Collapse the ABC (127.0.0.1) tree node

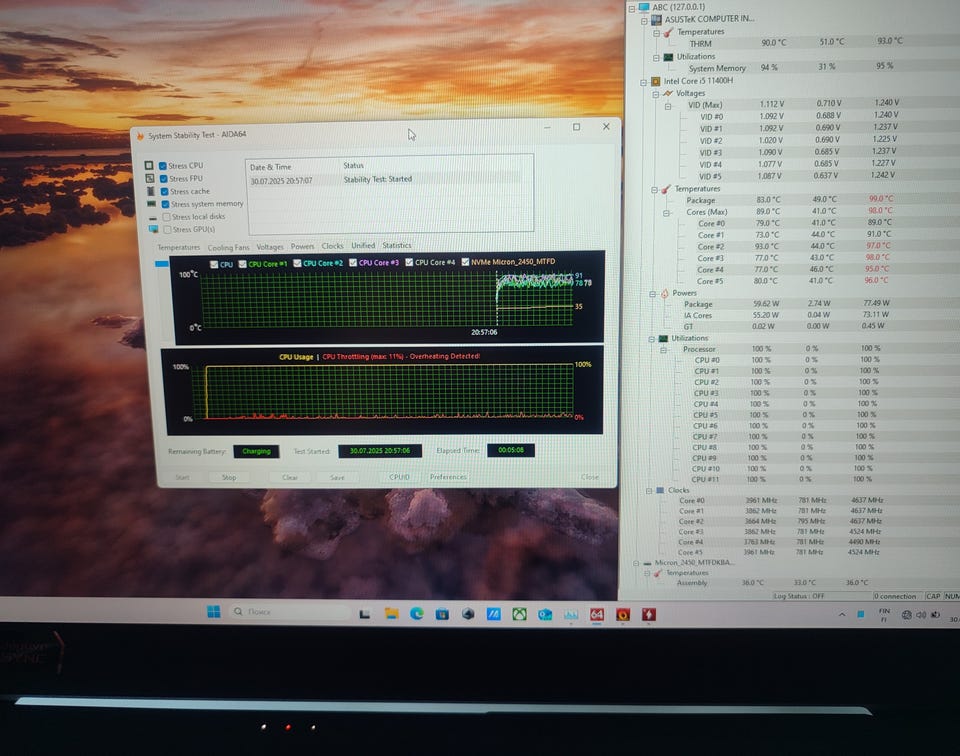click(632, 8)
